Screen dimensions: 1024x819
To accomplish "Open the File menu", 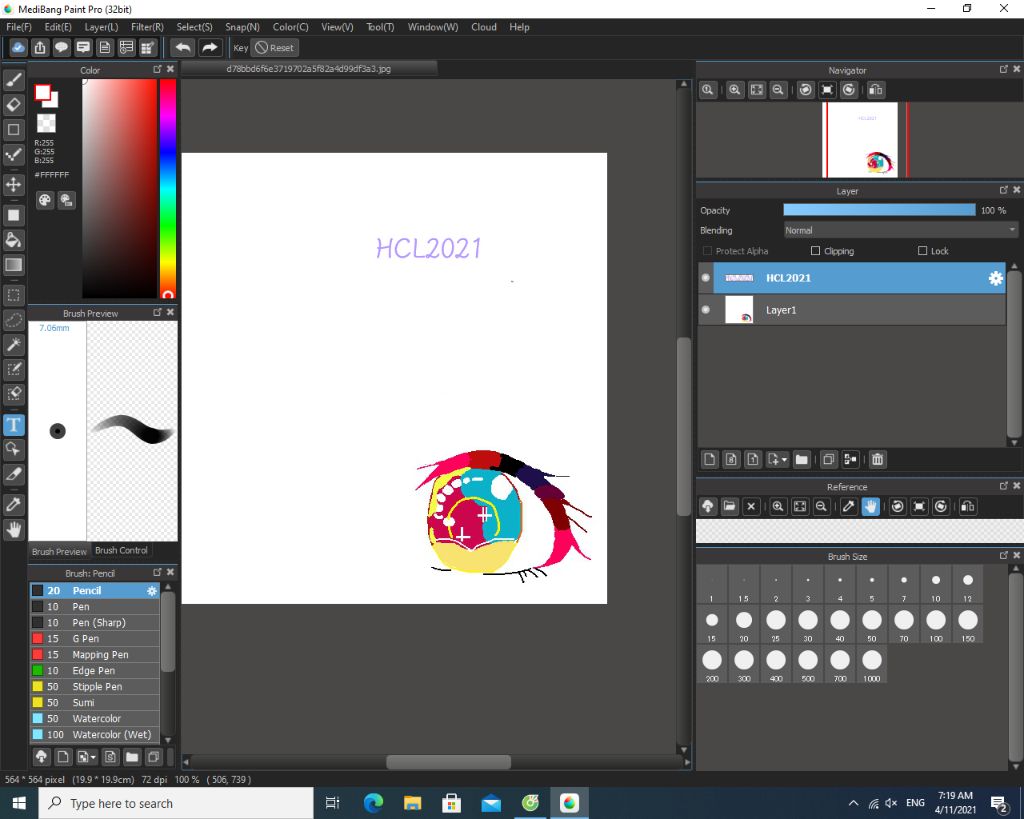I will coord(18,27).
